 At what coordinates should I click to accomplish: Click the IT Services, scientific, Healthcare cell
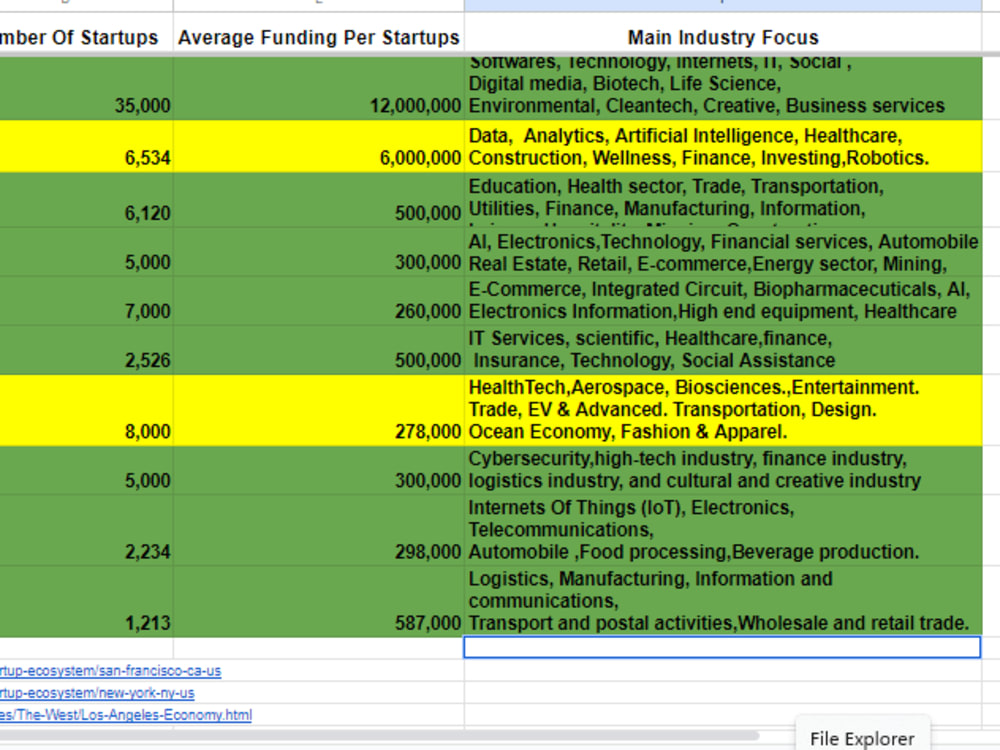click(x=723, y=350)
